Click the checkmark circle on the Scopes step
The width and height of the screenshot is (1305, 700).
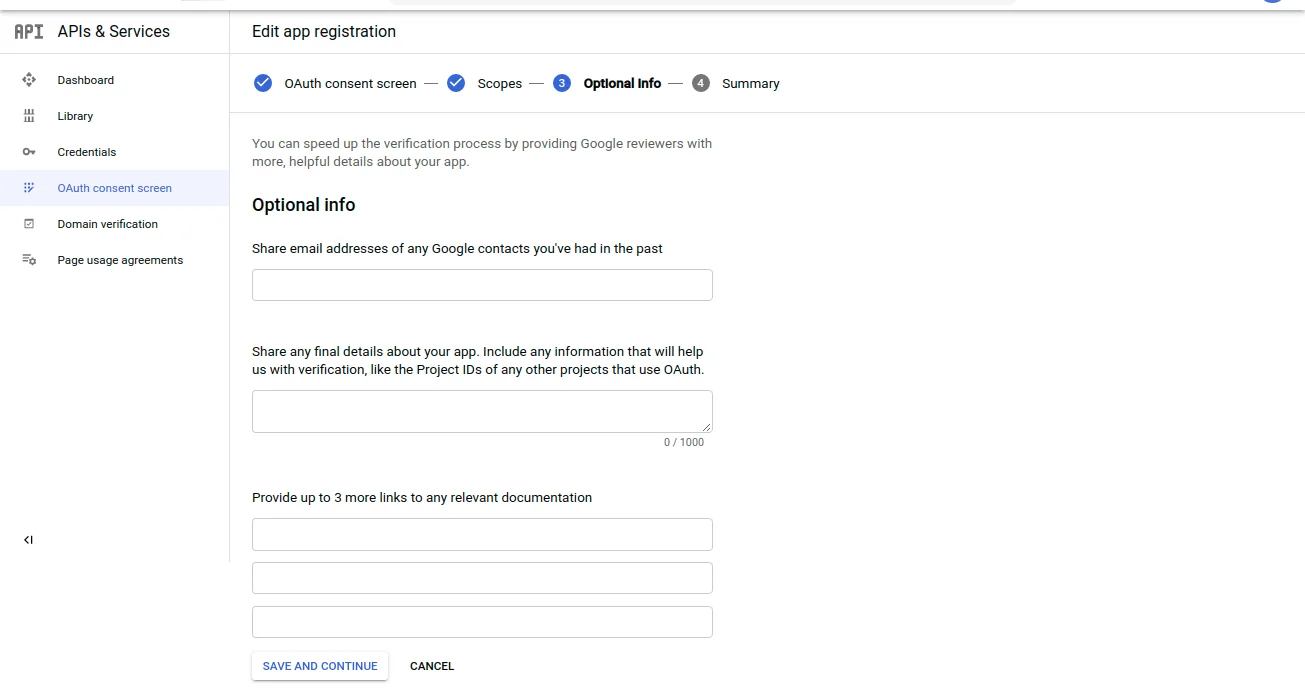click(456, 83)
